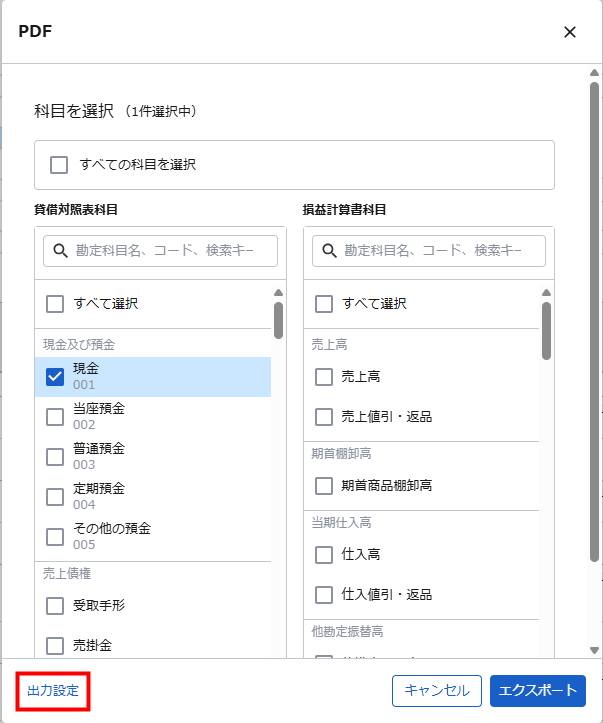
Task: Open 出力設定 link
Action: (x=53, y=691)
